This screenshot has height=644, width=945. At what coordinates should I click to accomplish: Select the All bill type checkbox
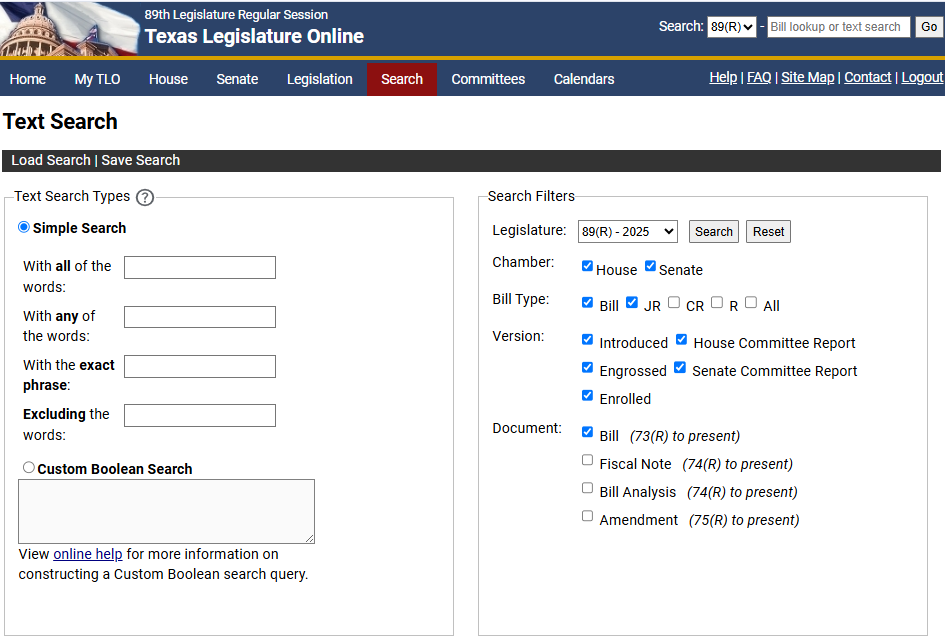pos(751,302)
